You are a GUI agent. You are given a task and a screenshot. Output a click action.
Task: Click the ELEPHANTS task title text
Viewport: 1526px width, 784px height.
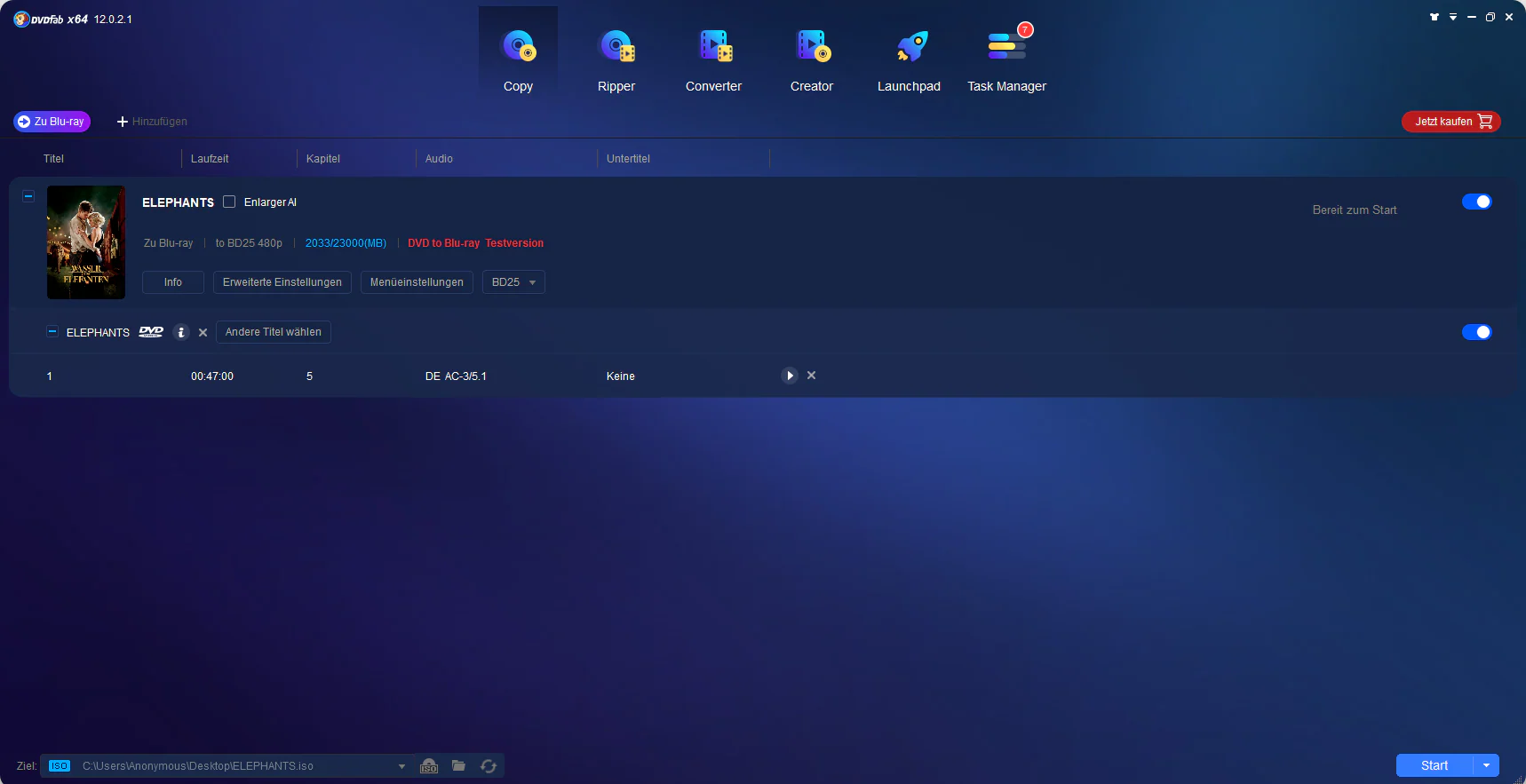point(179,202)
